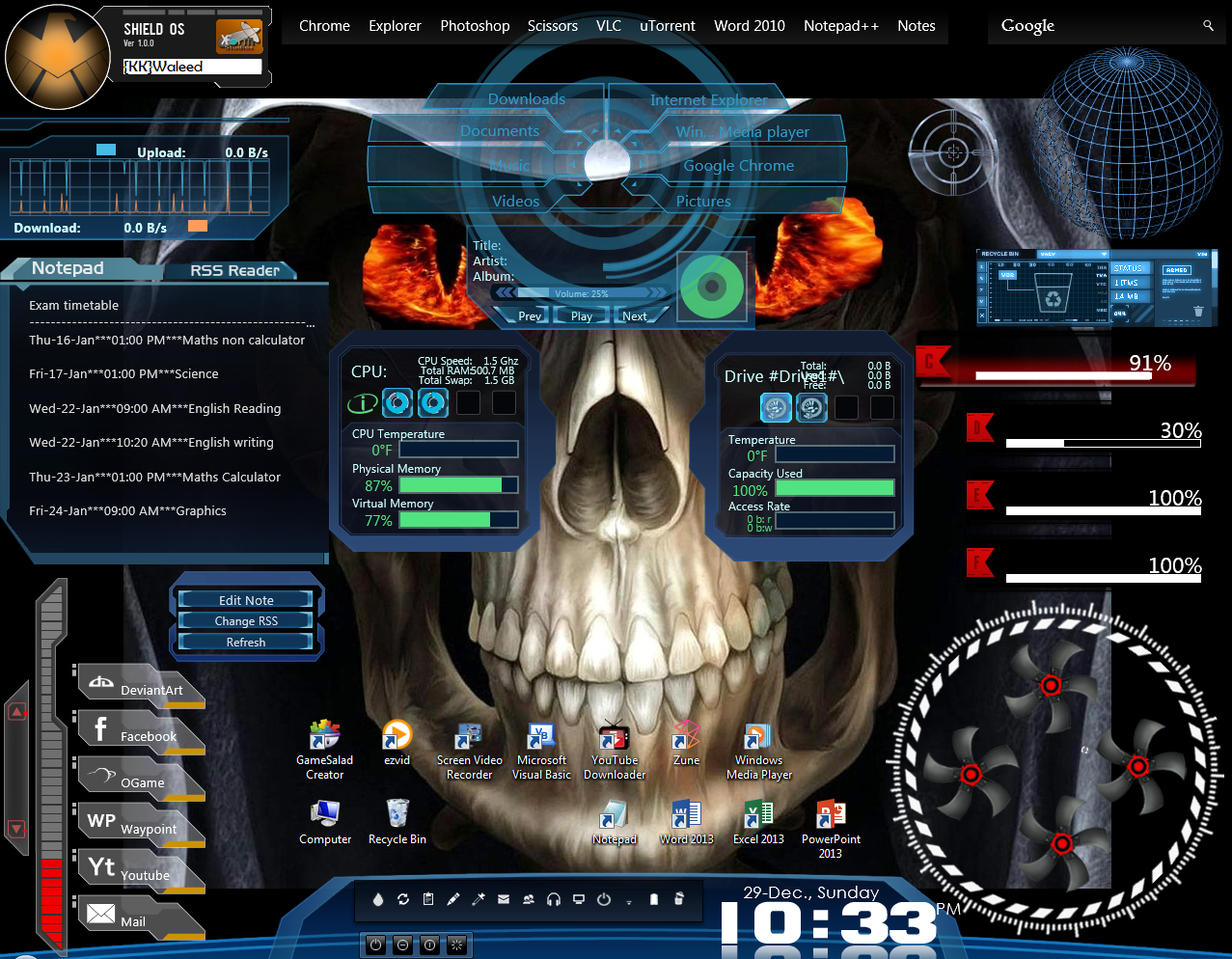The width and height of the screenshot is (1232, 959).
Task: Switch to the RSS Reader tab
Action: 234,270
